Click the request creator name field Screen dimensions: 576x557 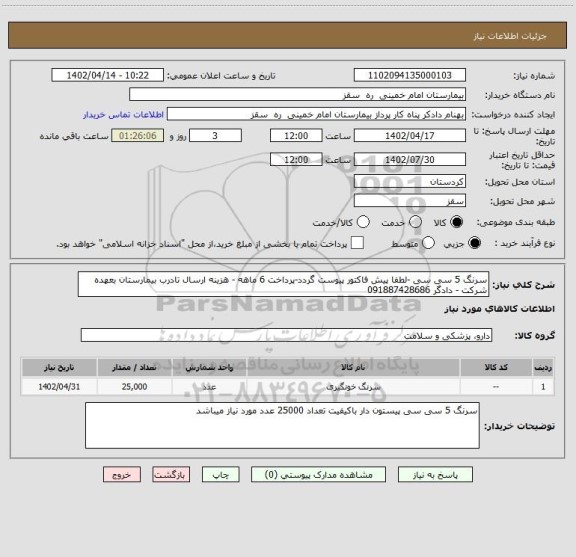pos(316,115)
